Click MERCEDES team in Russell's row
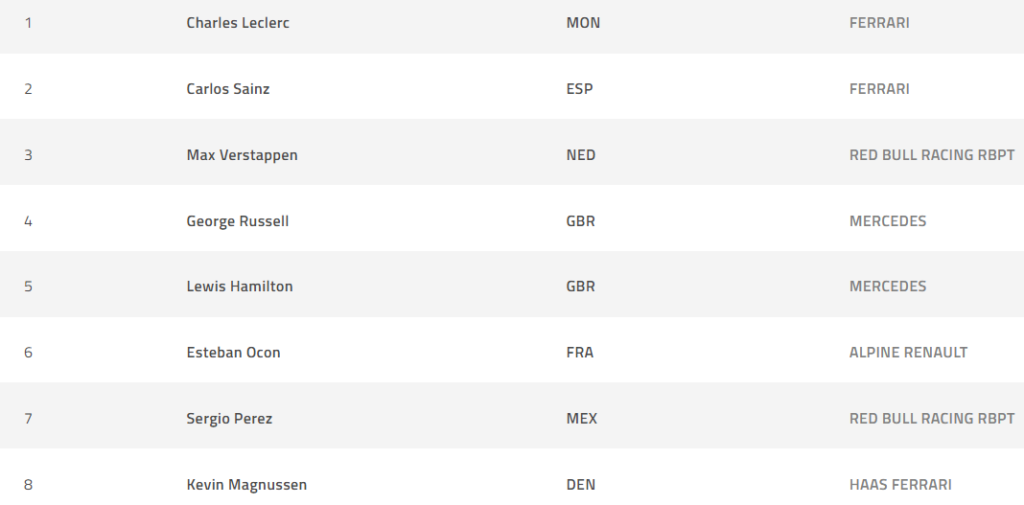1024x505 pixels. coord(887,221)
